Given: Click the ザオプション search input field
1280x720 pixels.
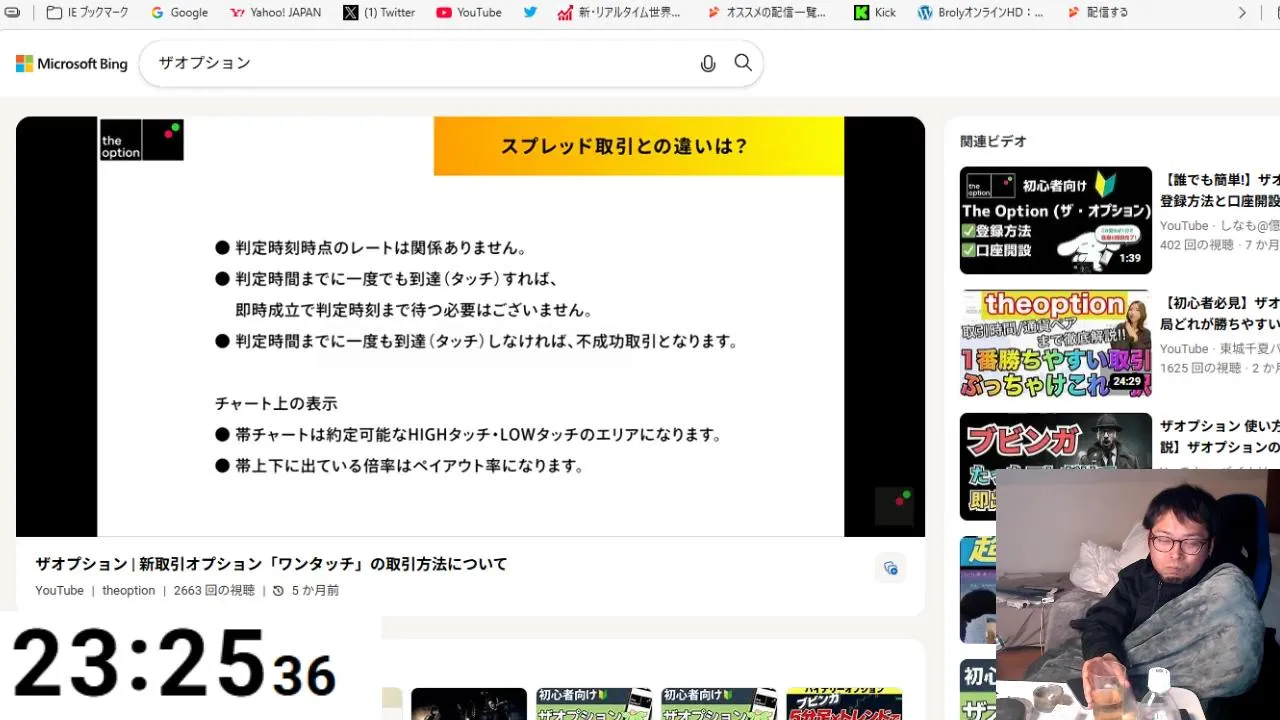Looking at the screenshot, I should pyautogui.click(x=420, y=63).
